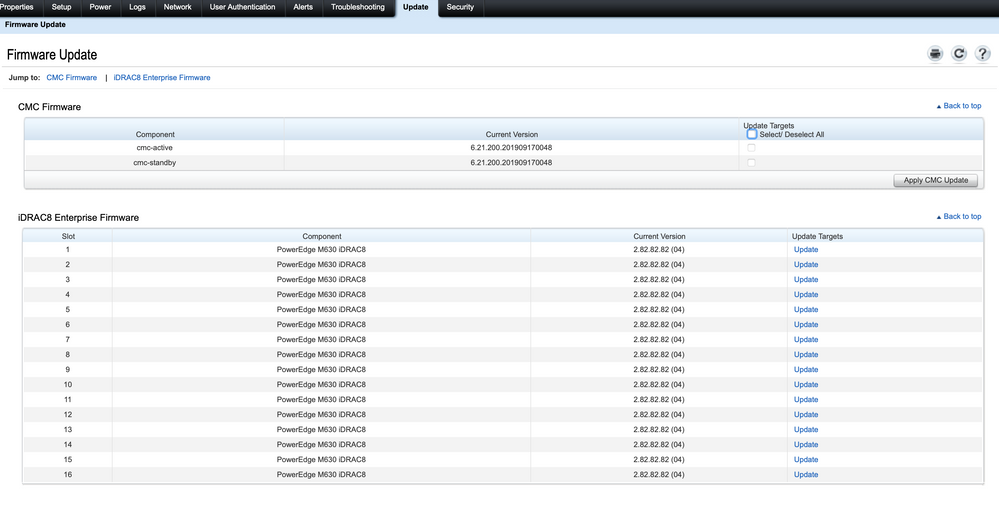Image resolution: width=999 pixels, height=511 pixels.
Task: Click the Slot column header
Action: pos(68,236)
